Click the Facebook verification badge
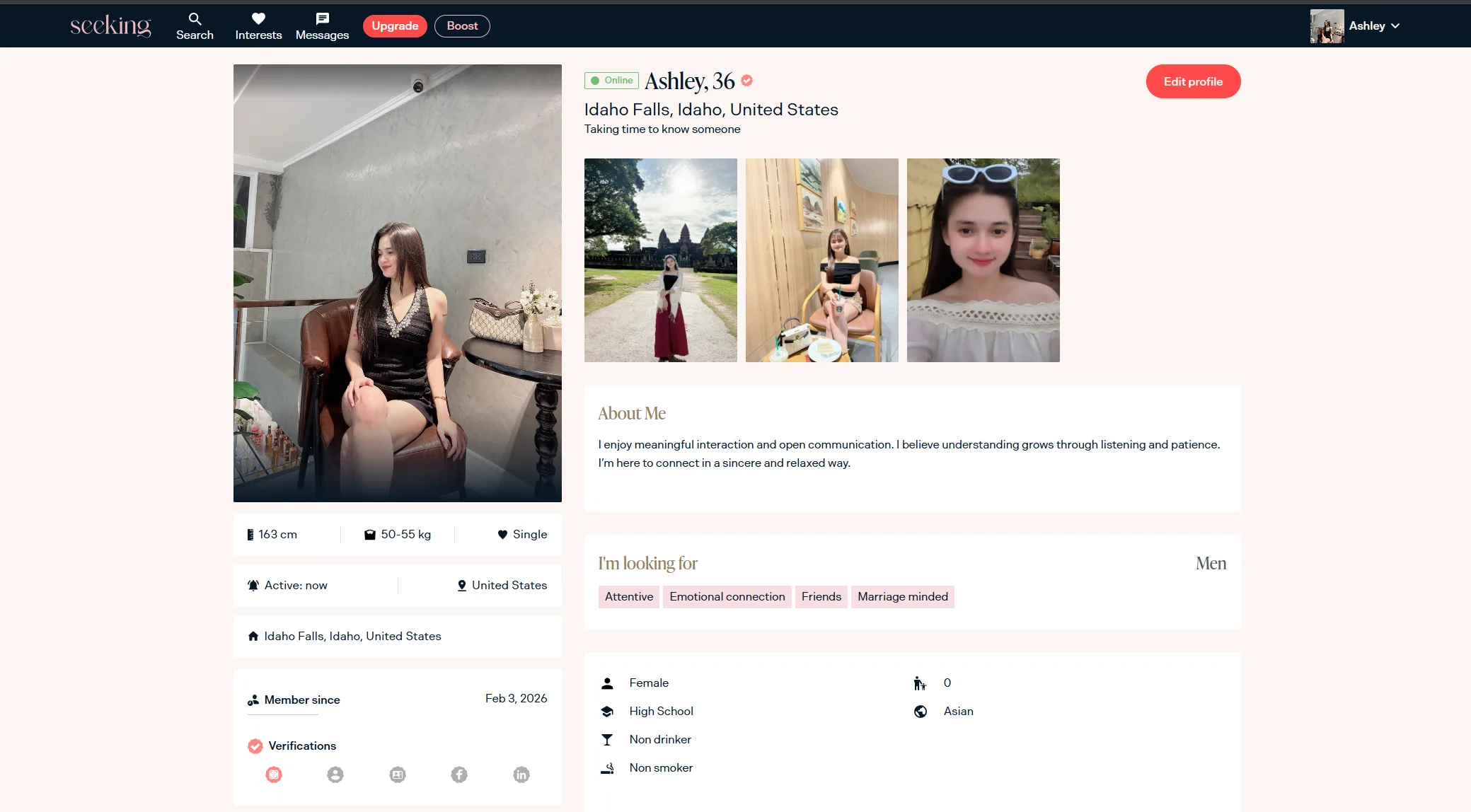The image size is (1471, 812). pyautogui.click(x=459, y=775)
